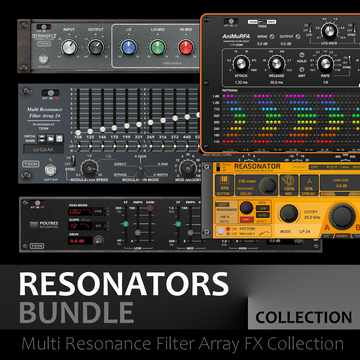Click Polyres LOW band GAIN slider
This screenshot has width=360, height=360.
click(x=150, y=208)
